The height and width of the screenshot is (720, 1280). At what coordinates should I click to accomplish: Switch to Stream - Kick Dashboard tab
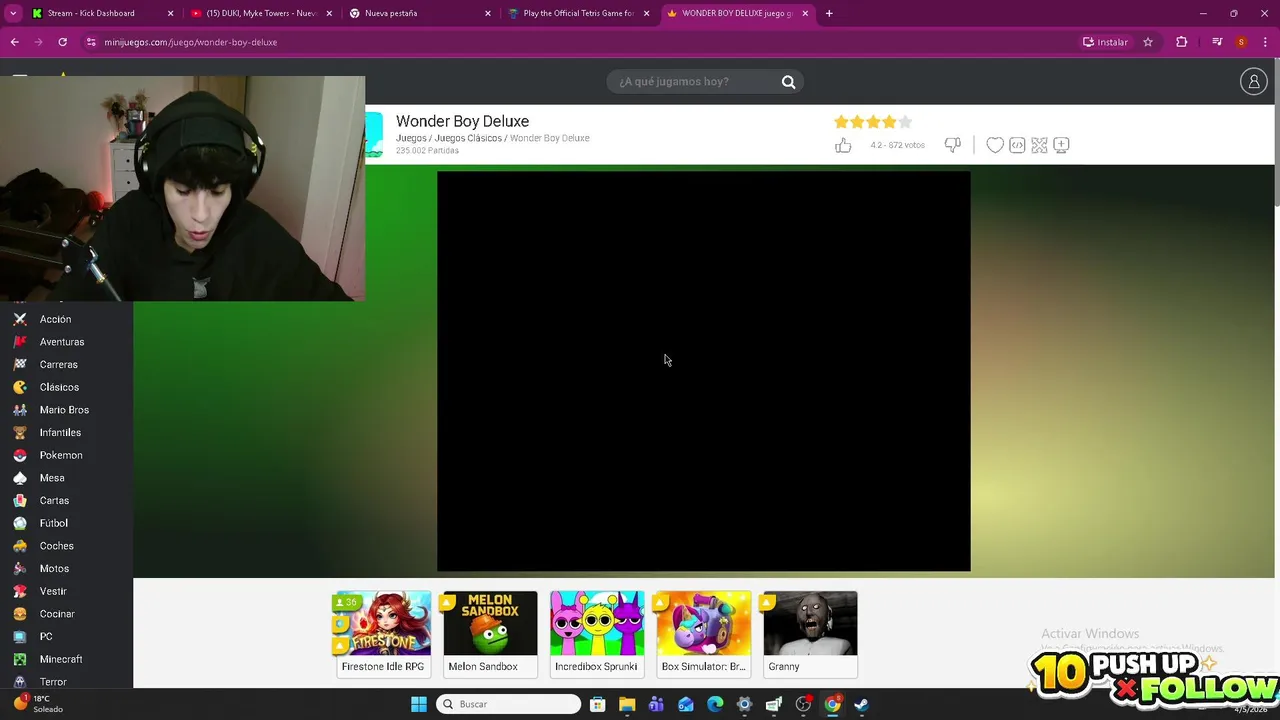click(x=100, y=13)
